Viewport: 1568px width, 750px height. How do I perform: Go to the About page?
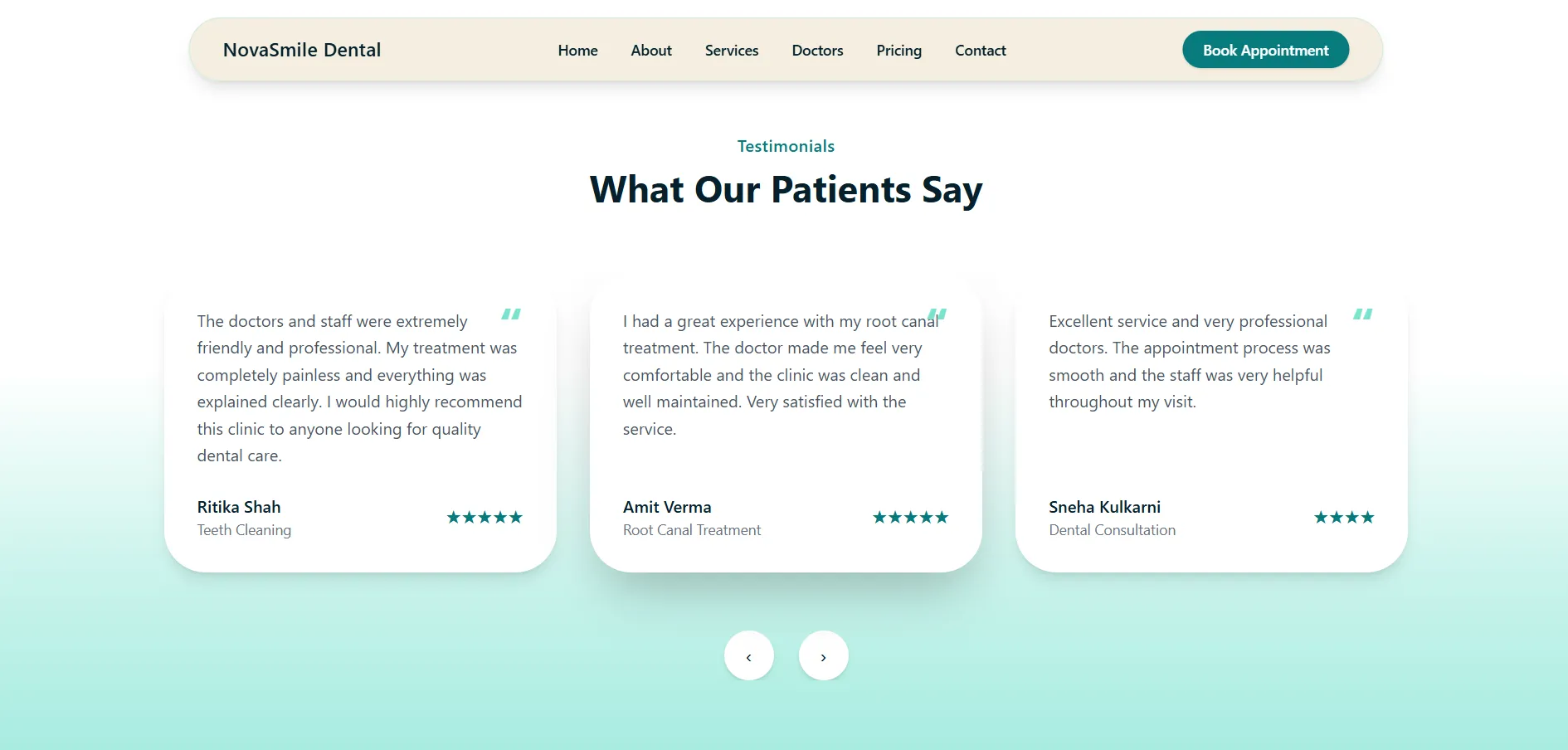pyautogui.click(x=651, y=51)
